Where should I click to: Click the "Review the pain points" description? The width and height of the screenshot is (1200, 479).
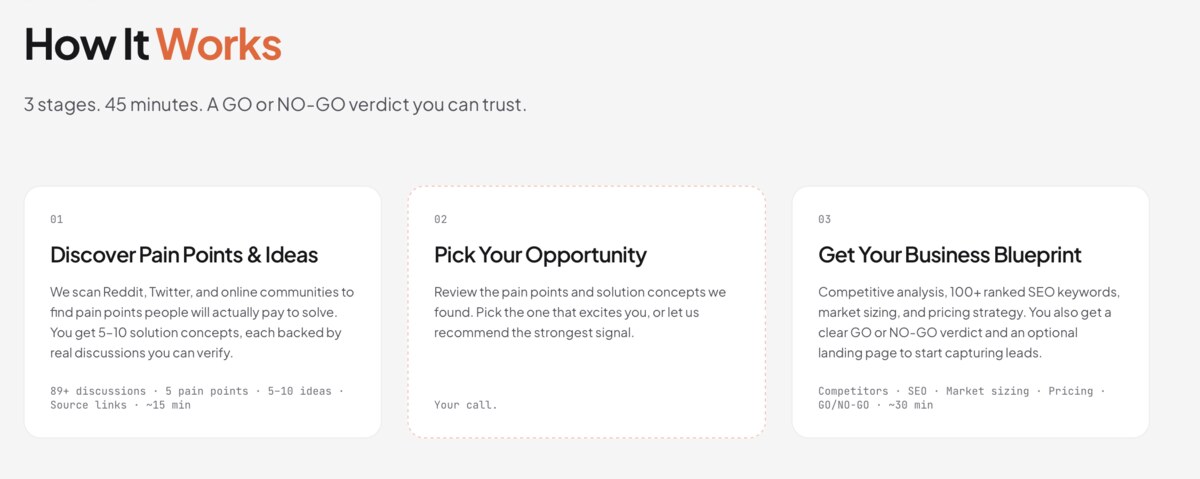[580, 312]
